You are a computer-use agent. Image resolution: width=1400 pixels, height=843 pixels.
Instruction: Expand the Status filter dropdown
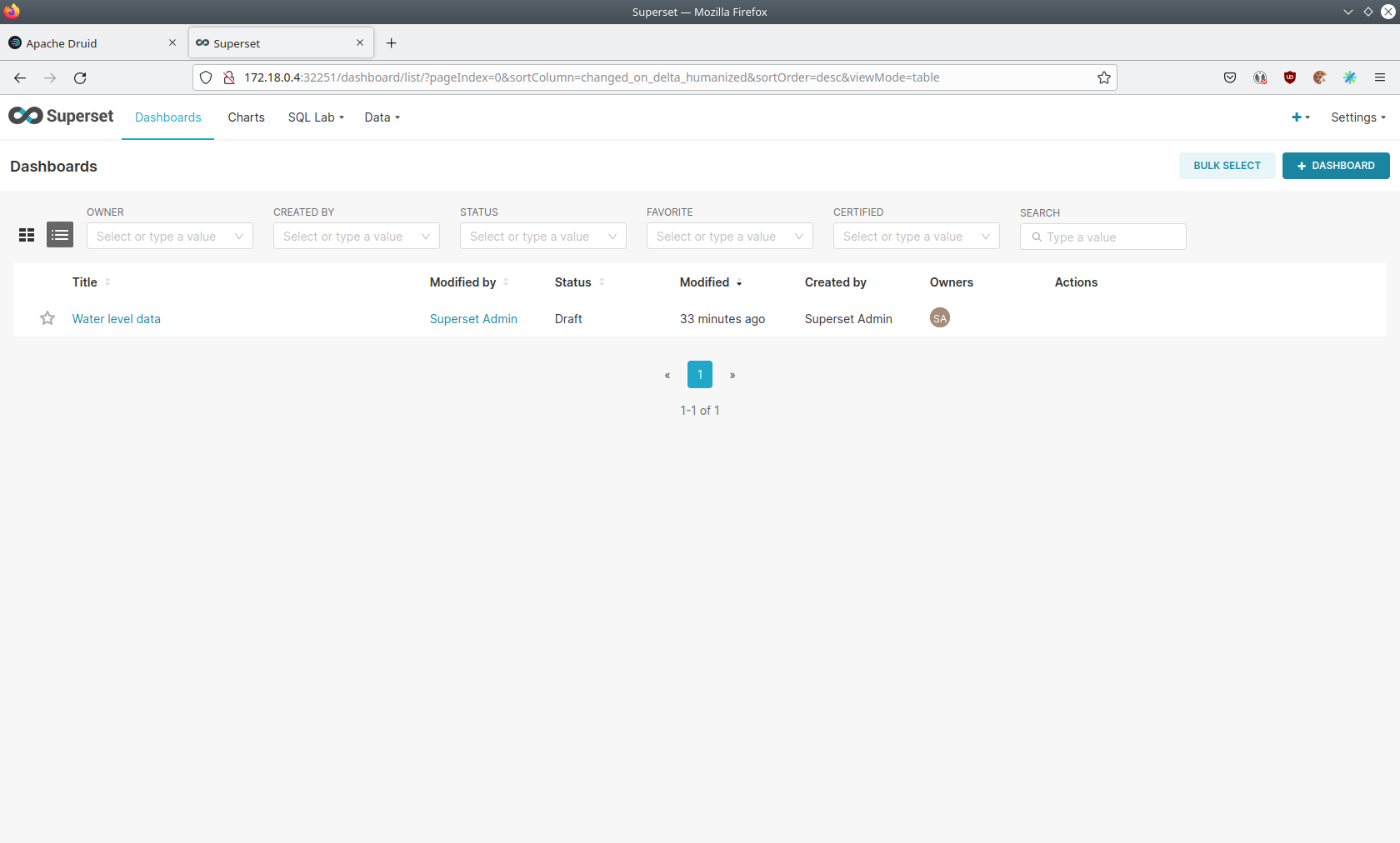tap(542, 237)
